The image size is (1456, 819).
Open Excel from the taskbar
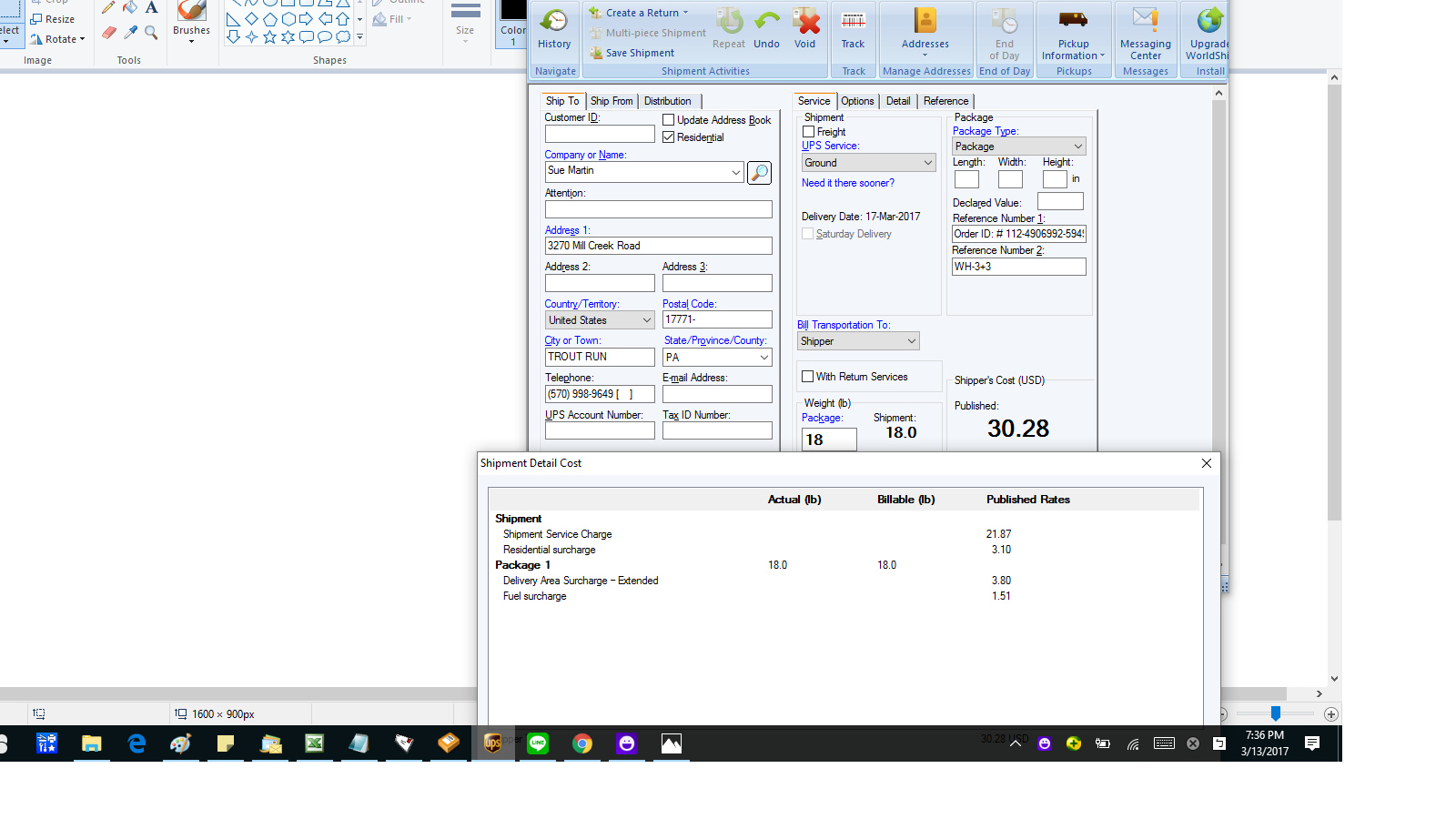tap(314, 743)
